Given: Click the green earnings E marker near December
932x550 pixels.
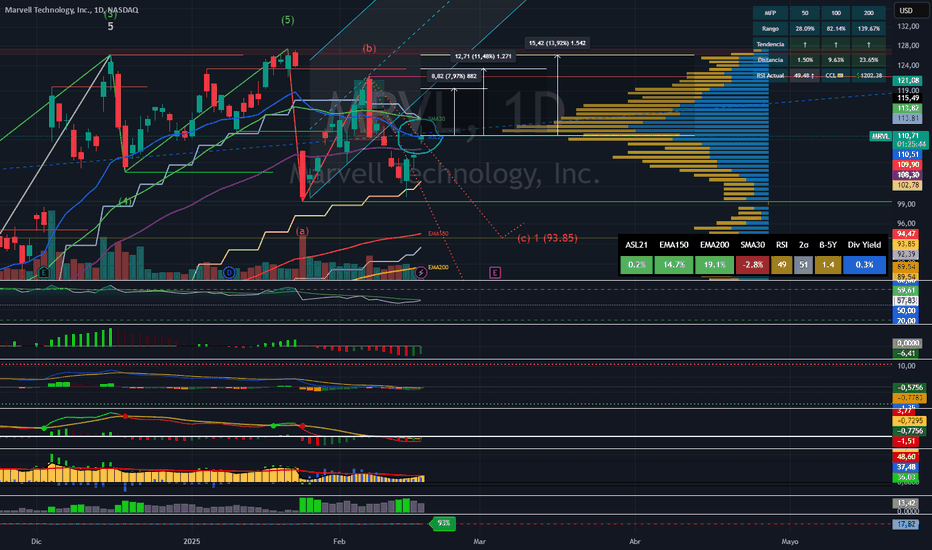Looking at the screenshot, I should 44,272.
